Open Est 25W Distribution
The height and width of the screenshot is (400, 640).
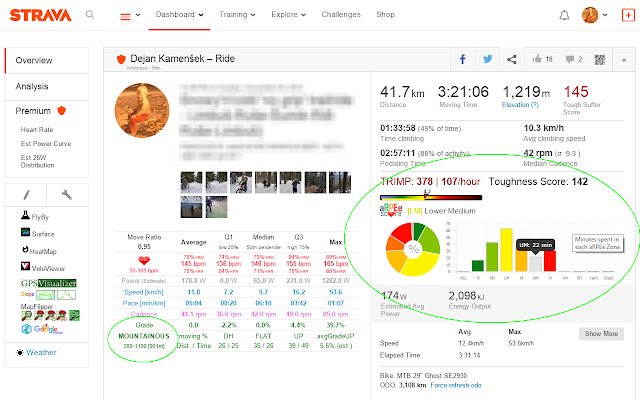point(37,161)
